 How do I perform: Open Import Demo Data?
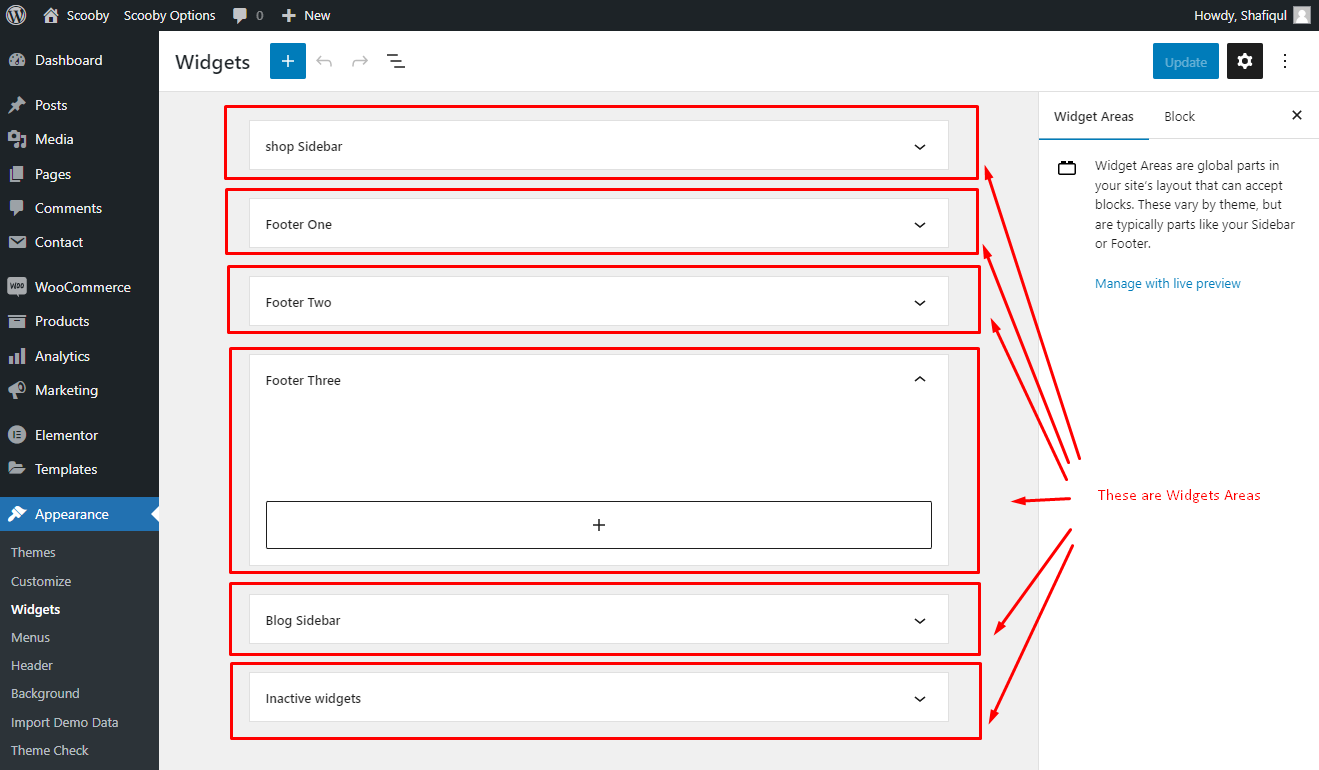click(65, 722)
